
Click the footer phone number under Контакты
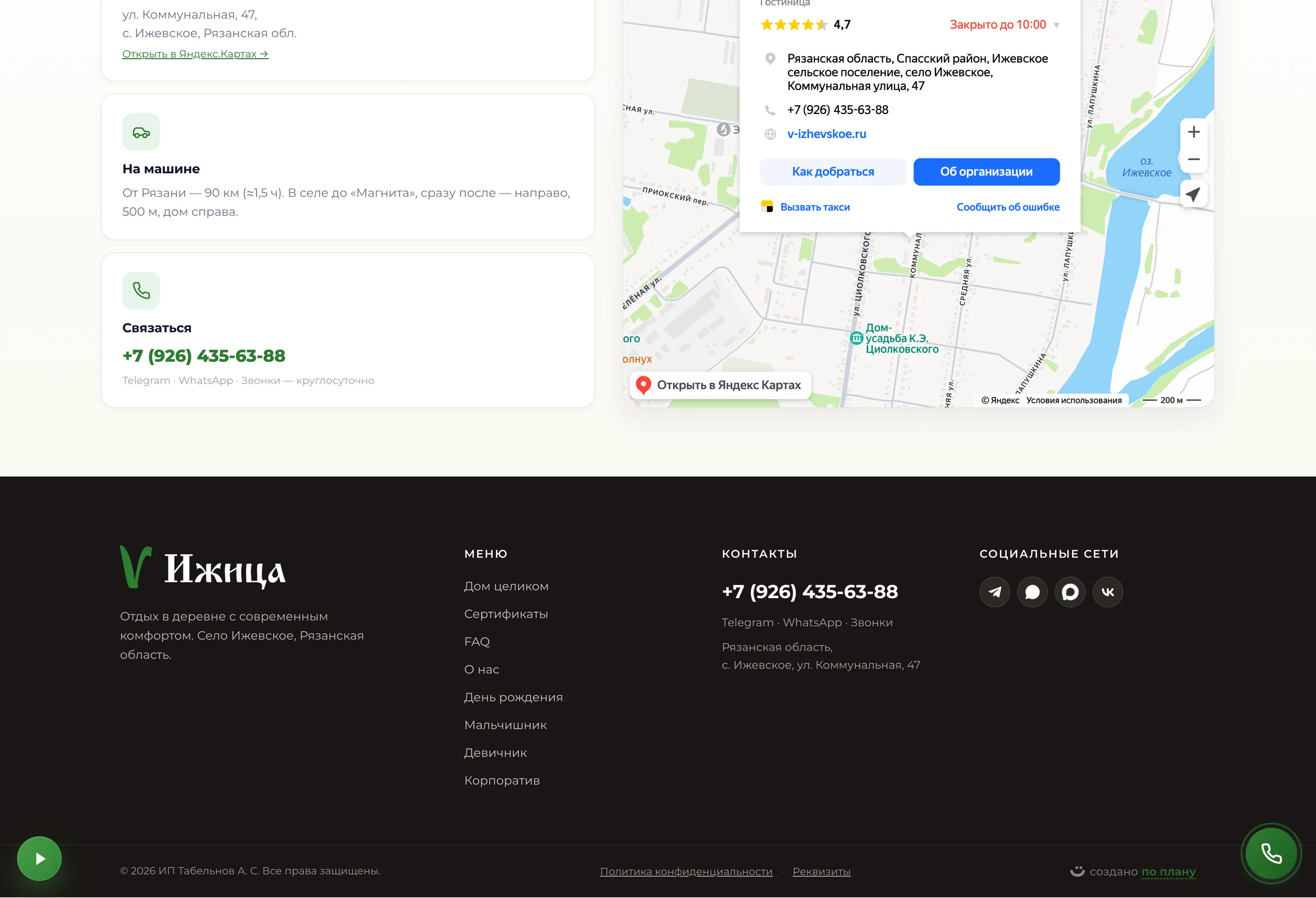click(810, 592)
